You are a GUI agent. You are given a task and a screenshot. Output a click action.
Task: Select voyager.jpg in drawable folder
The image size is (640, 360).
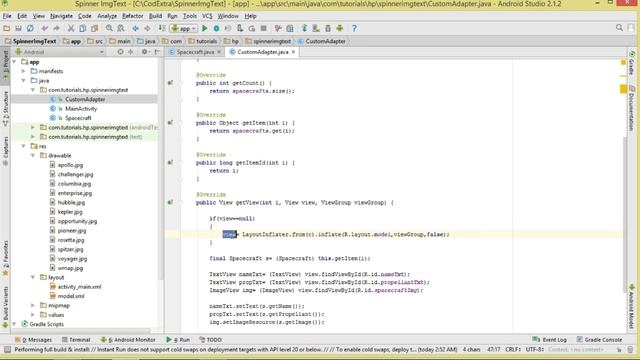(72, 259)
